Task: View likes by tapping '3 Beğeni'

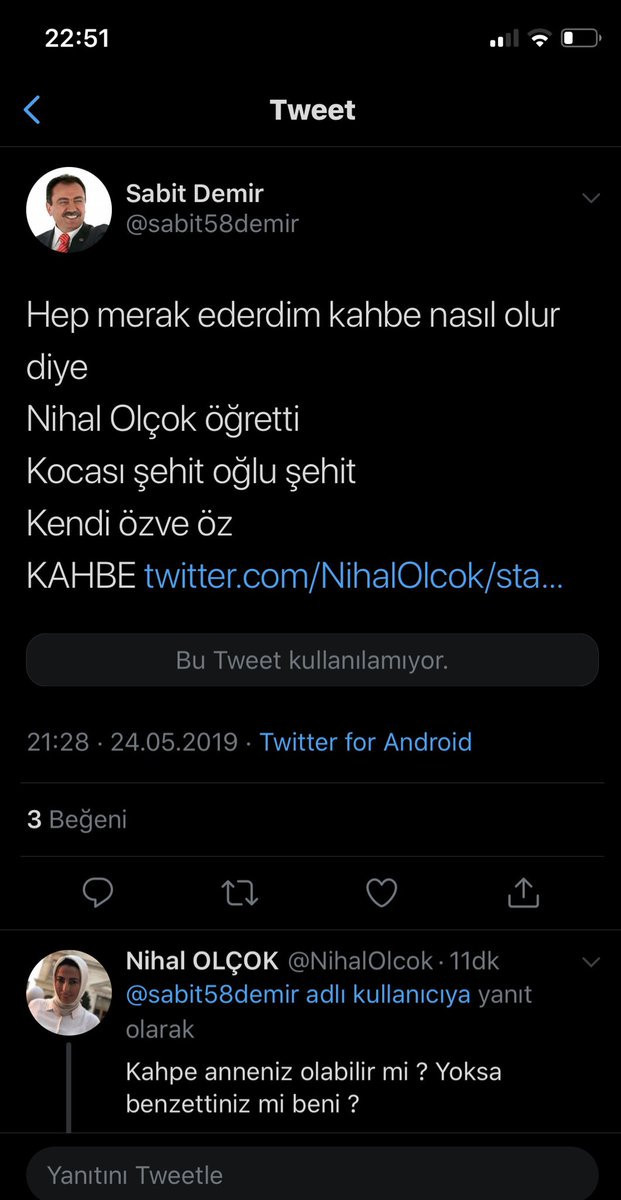Action: pyautogui.click(x=77, y=820)
